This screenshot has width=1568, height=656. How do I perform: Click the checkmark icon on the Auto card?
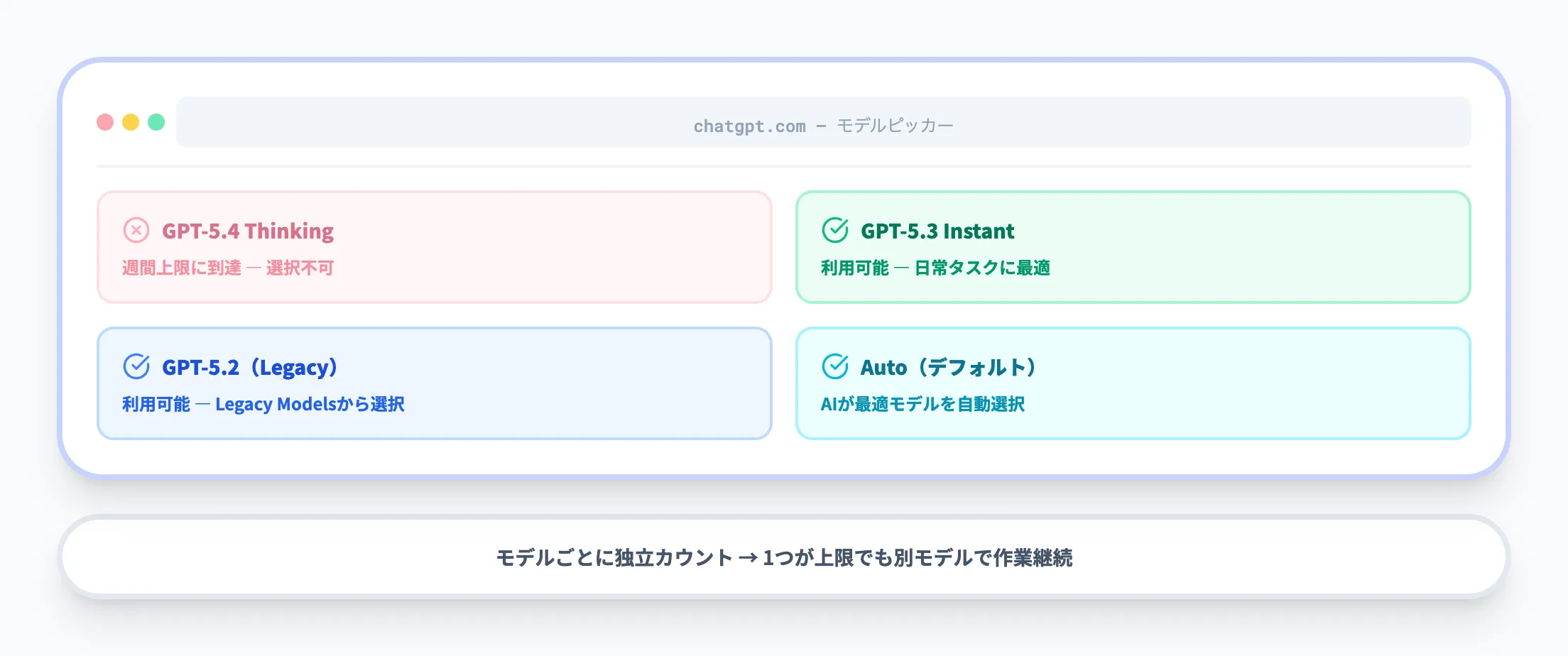pos(836,367)
